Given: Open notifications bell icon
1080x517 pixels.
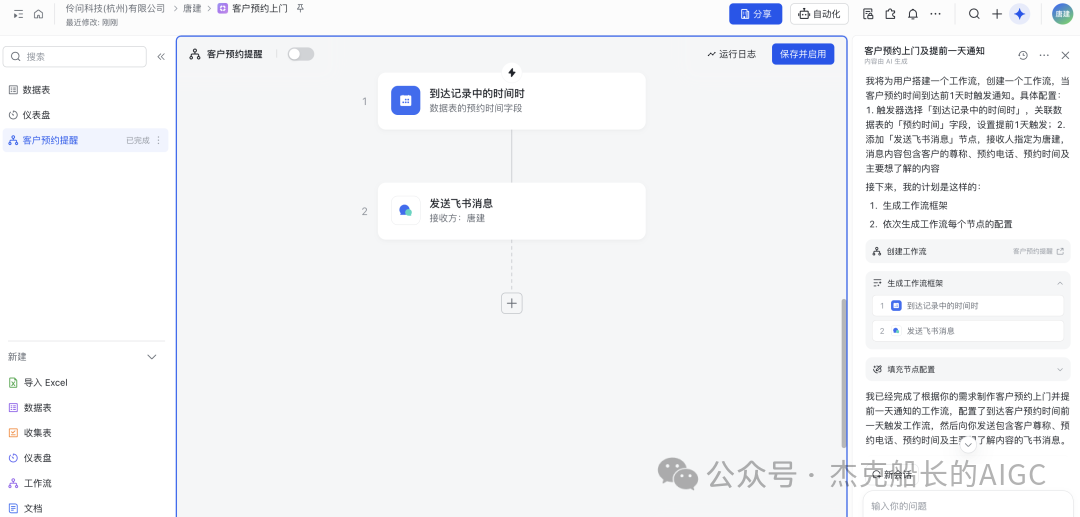Looking at the screenshot, I should (913, 14).
